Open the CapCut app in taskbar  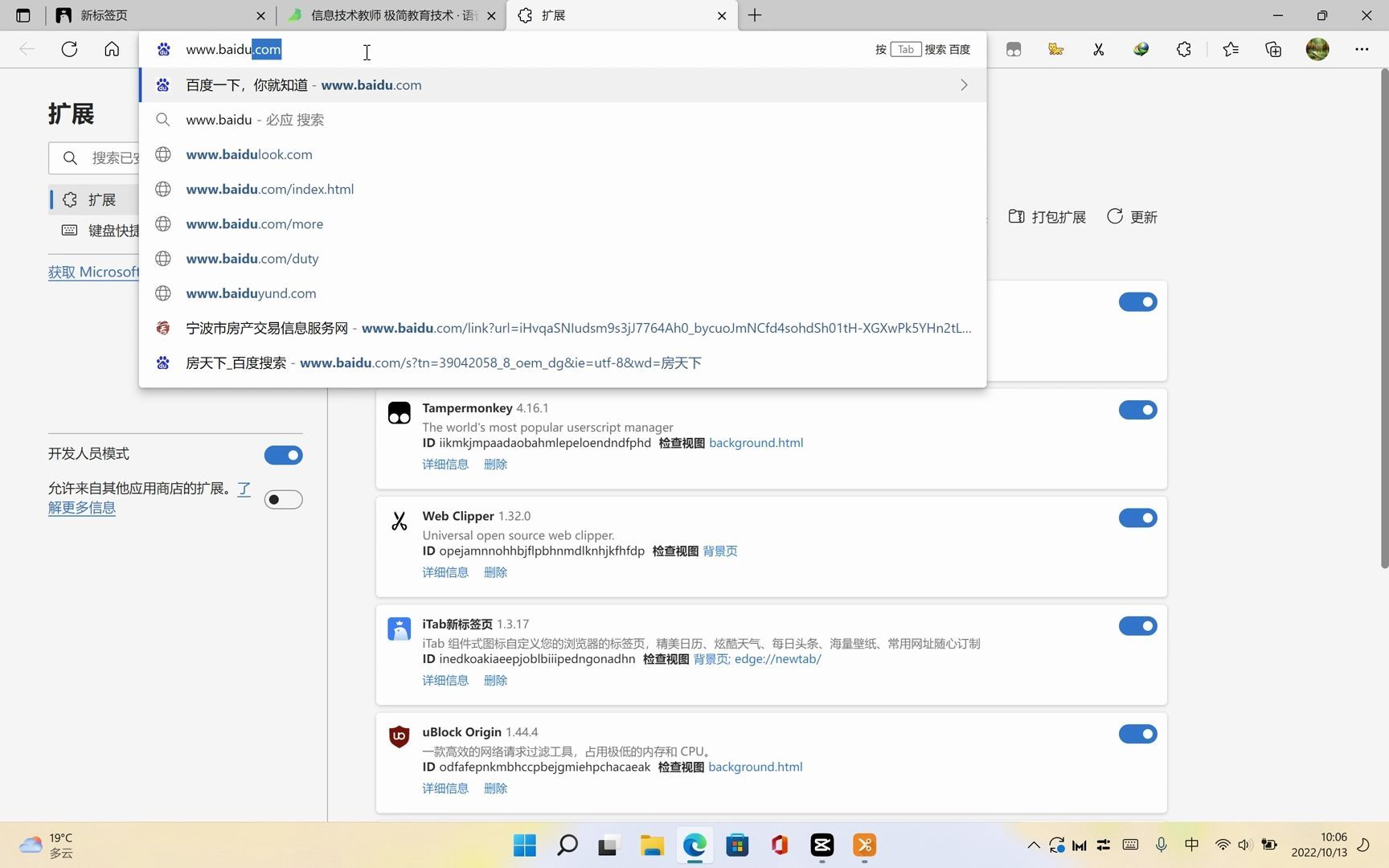pyautogui.click(x=822, y=845)
